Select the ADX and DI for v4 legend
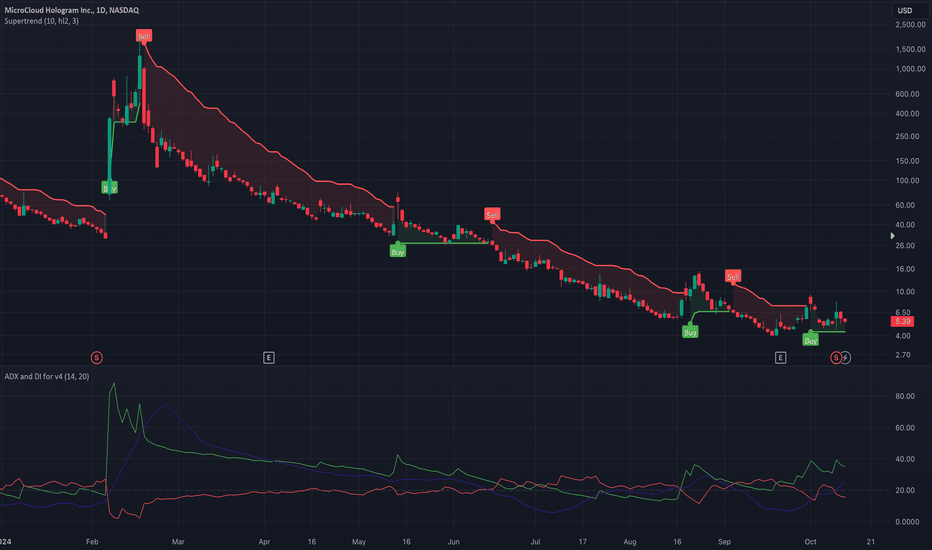 pyautogui.click(x=47, y=376)
